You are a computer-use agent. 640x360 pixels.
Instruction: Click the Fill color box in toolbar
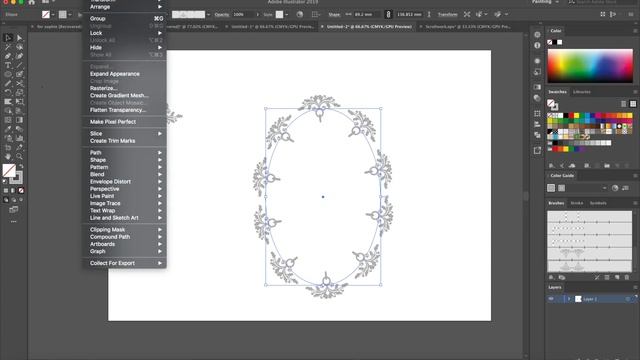point(9,170)
